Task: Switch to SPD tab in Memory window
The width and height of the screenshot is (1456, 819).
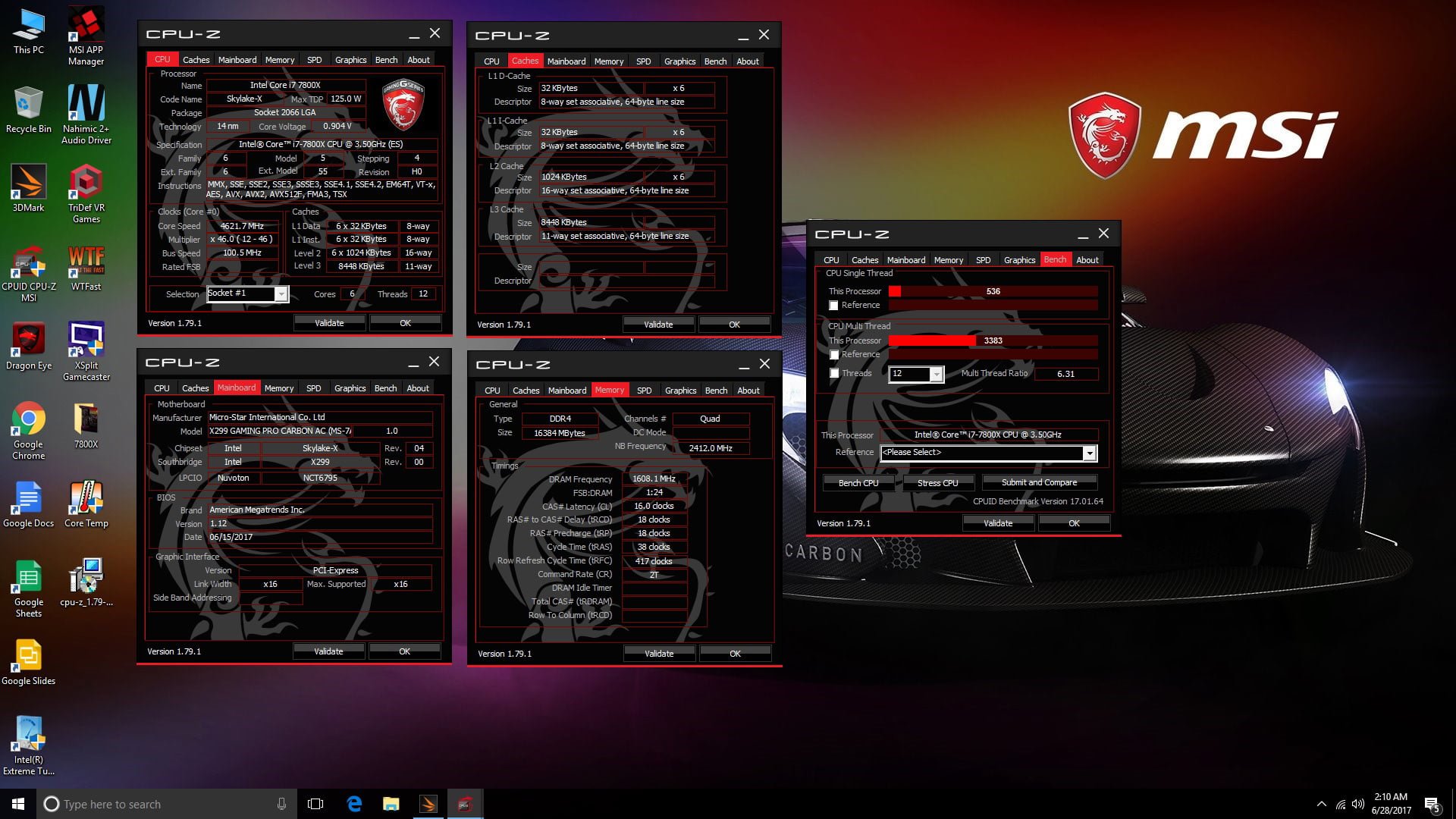Action: [644, 391]
